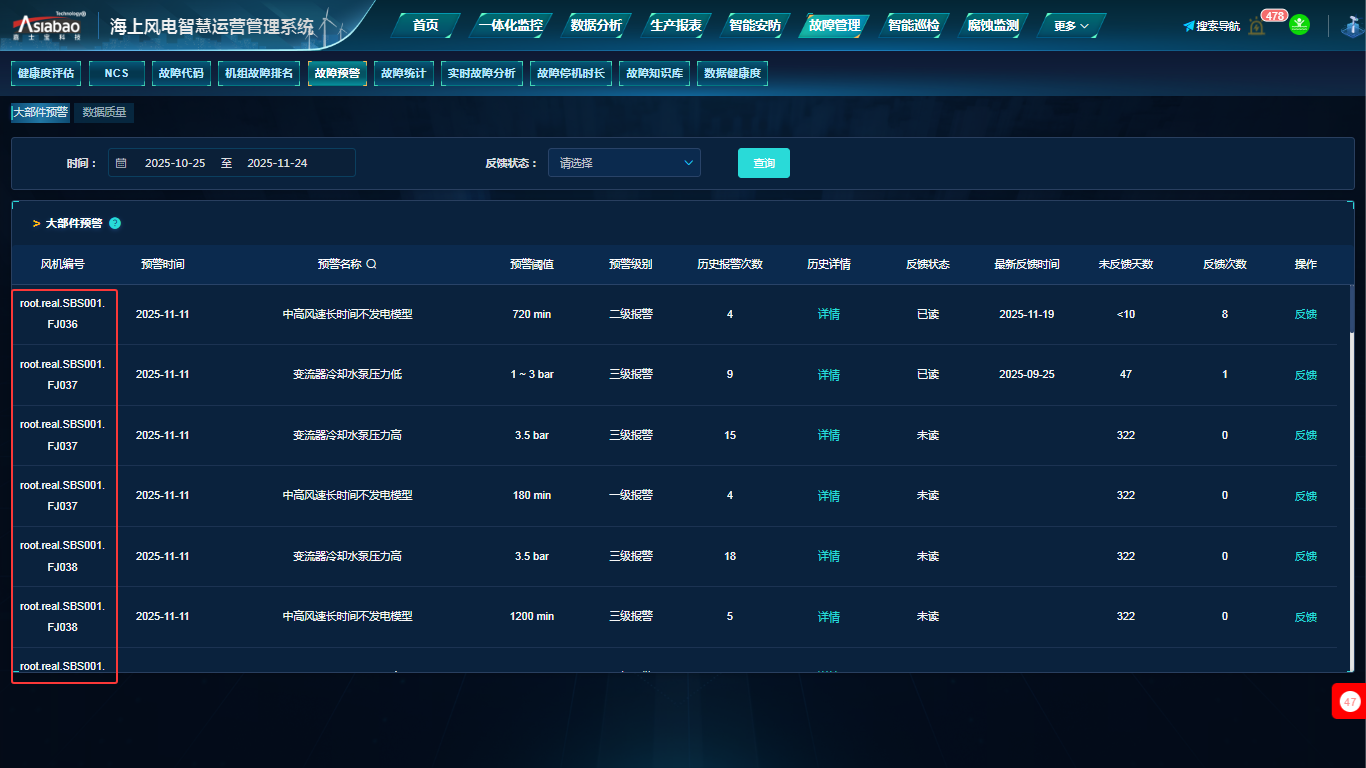Collapse the 大部件预警 section arrow

(x=36, y=224)
